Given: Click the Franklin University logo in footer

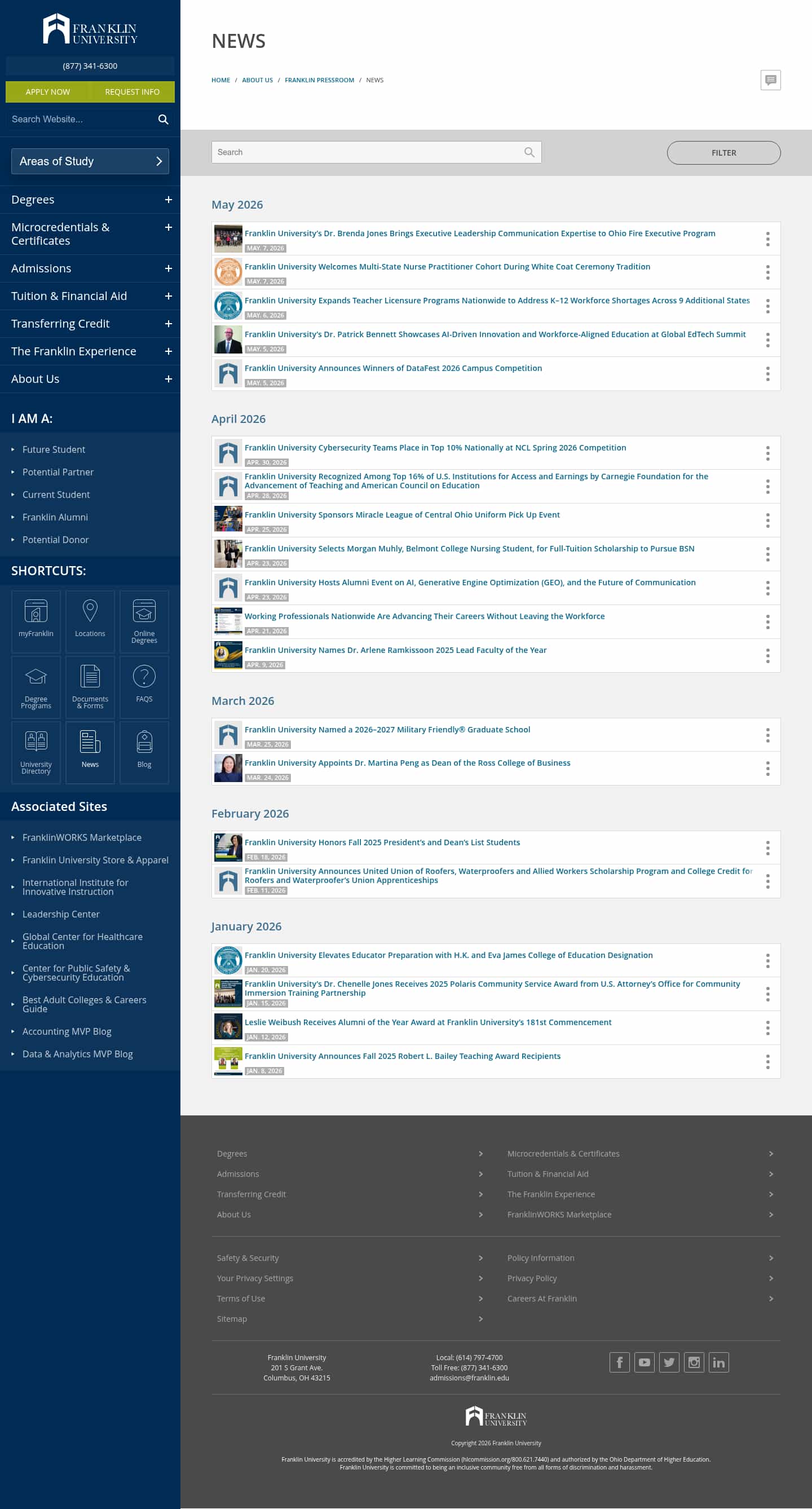Looking at the screenshot, I should [496, 1417].
